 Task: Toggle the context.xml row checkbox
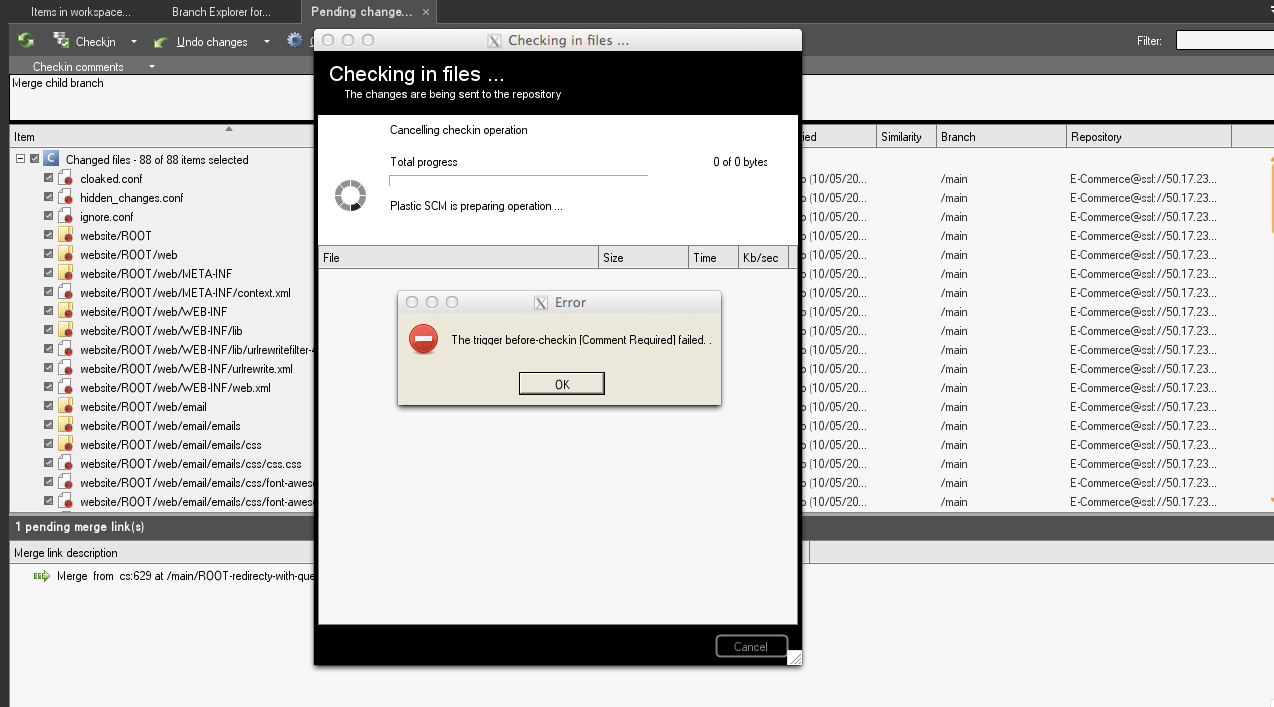(49, 292)
